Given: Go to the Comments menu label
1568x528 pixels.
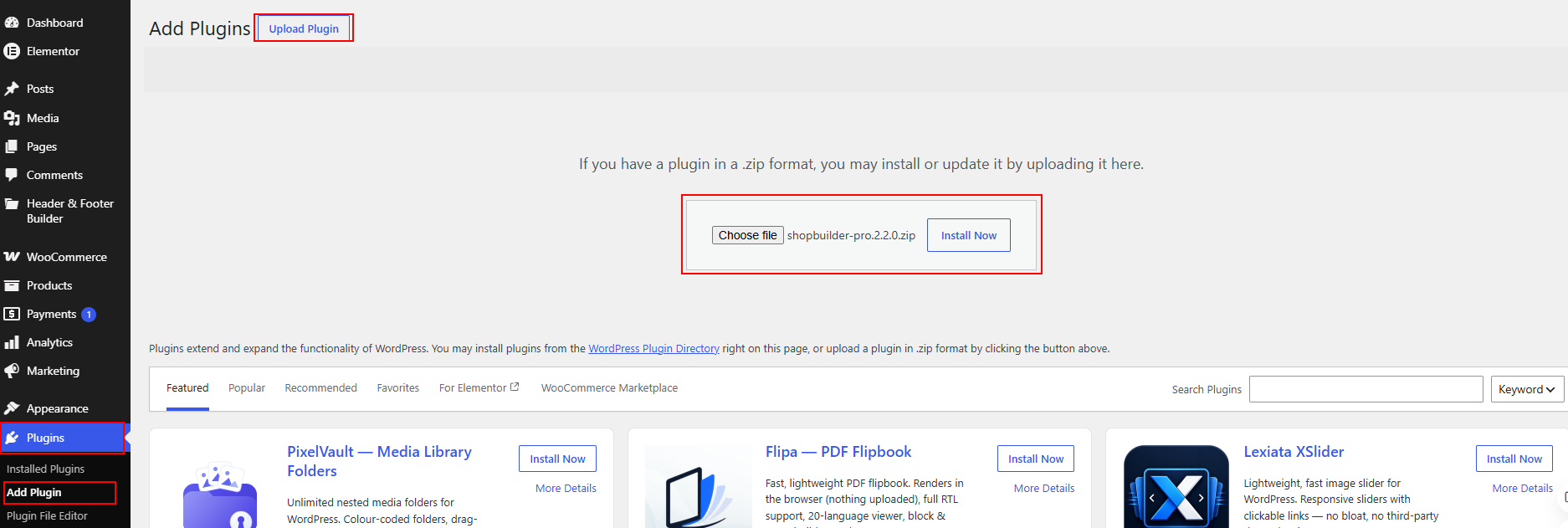Looking at the screenshot, I should [54, 175].
